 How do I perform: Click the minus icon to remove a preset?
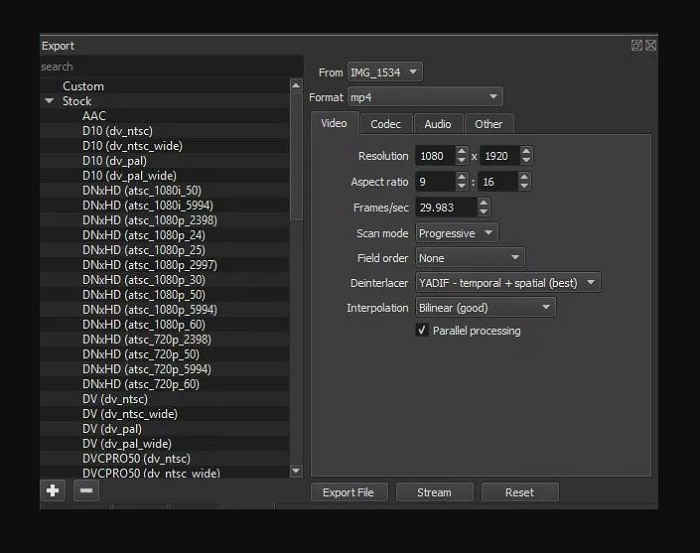tap(86, 491)
